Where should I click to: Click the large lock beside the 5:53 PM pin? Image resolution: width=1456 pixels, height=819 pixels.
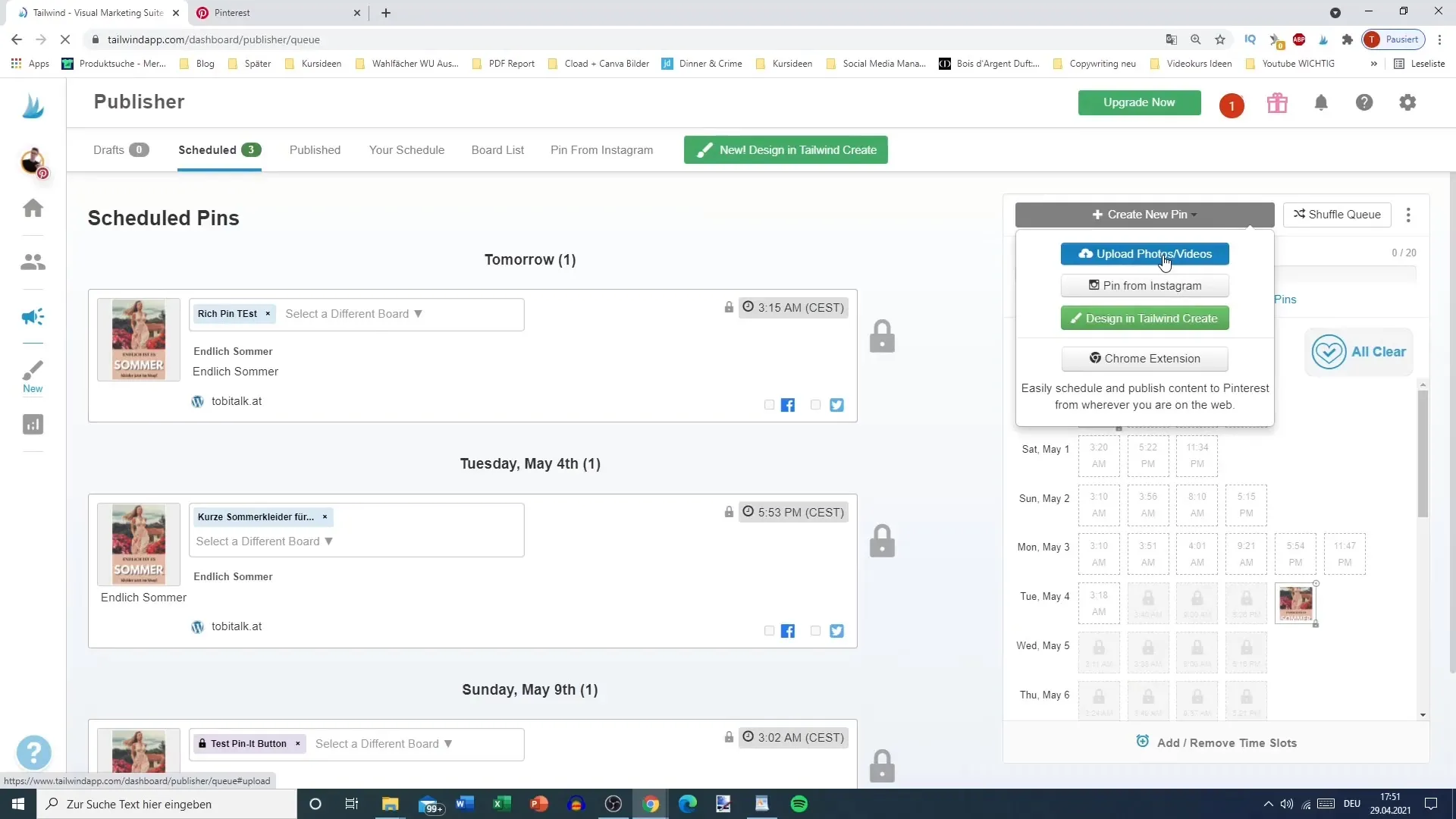(882, 541)
